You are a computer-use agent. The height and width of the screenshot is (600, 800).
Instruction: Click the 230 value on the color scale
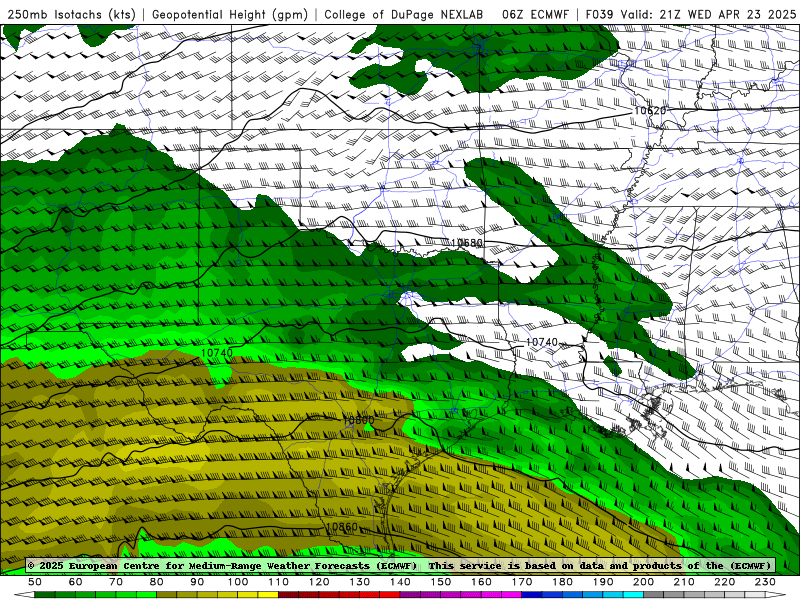coord(765,582)
